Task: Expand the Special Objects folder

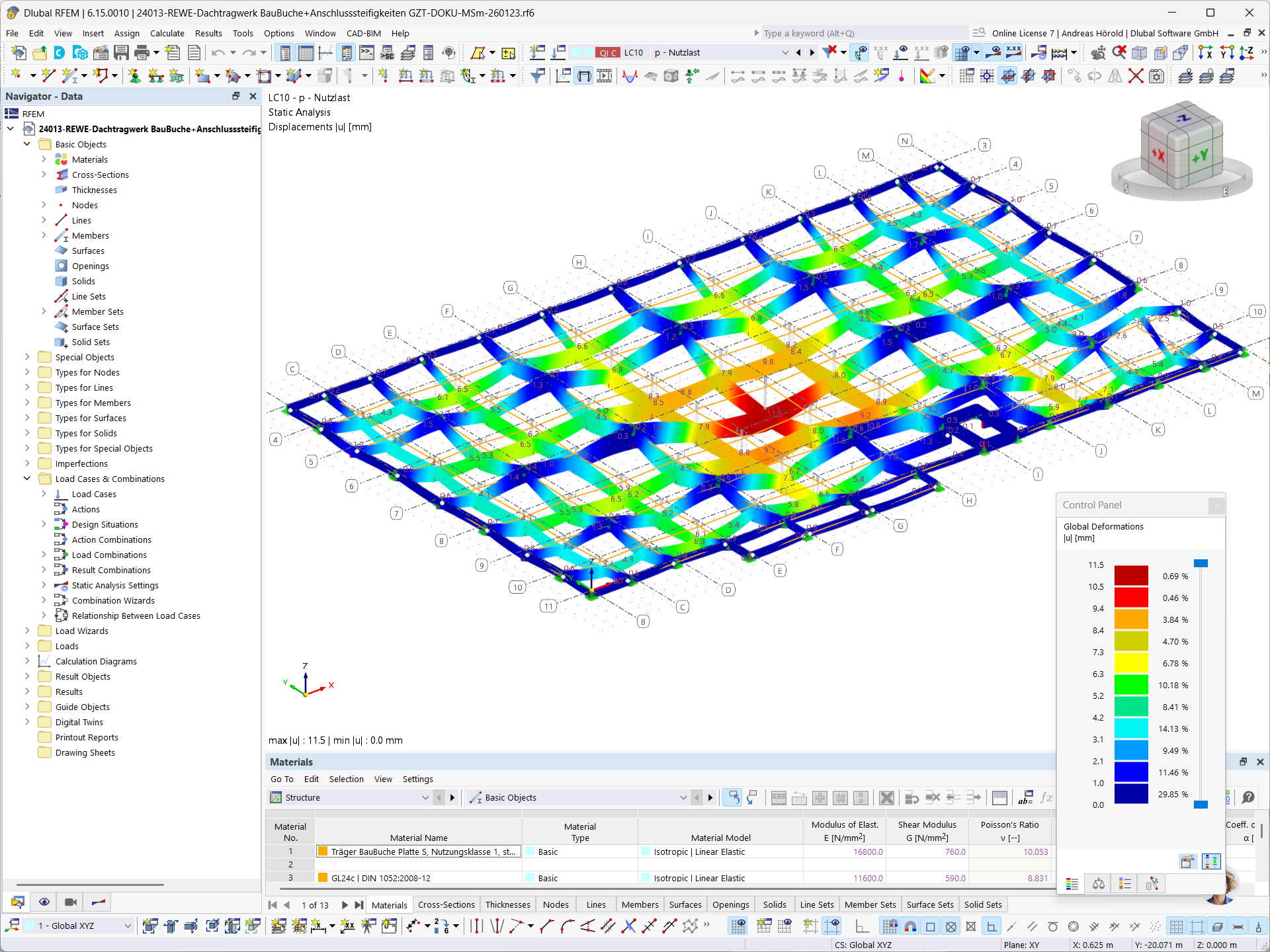Action: pyautogui.click(x=27, y=357)
